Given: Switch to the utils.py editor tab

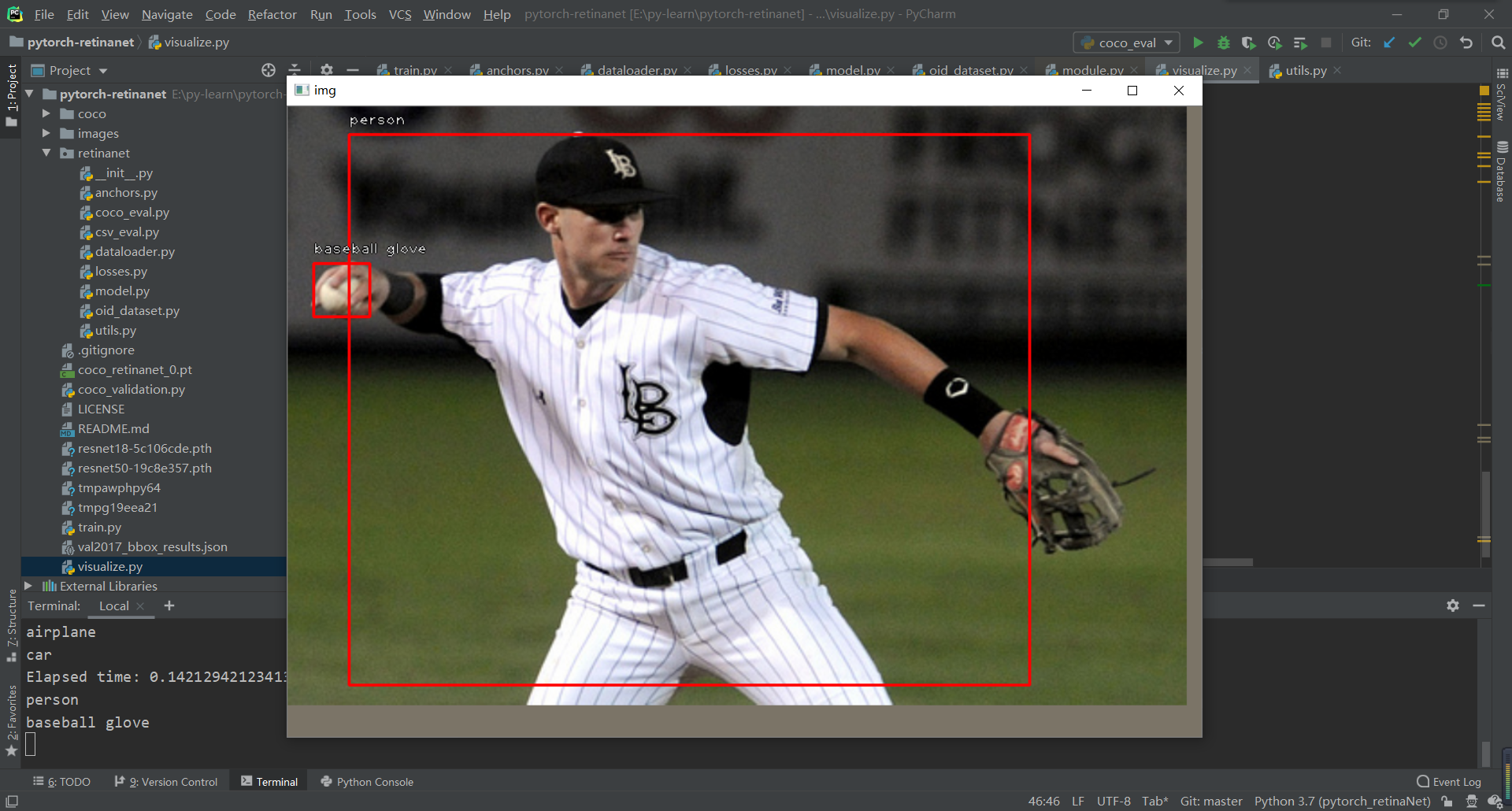Looking at the screenshot, I should (x=1305, y=70).
